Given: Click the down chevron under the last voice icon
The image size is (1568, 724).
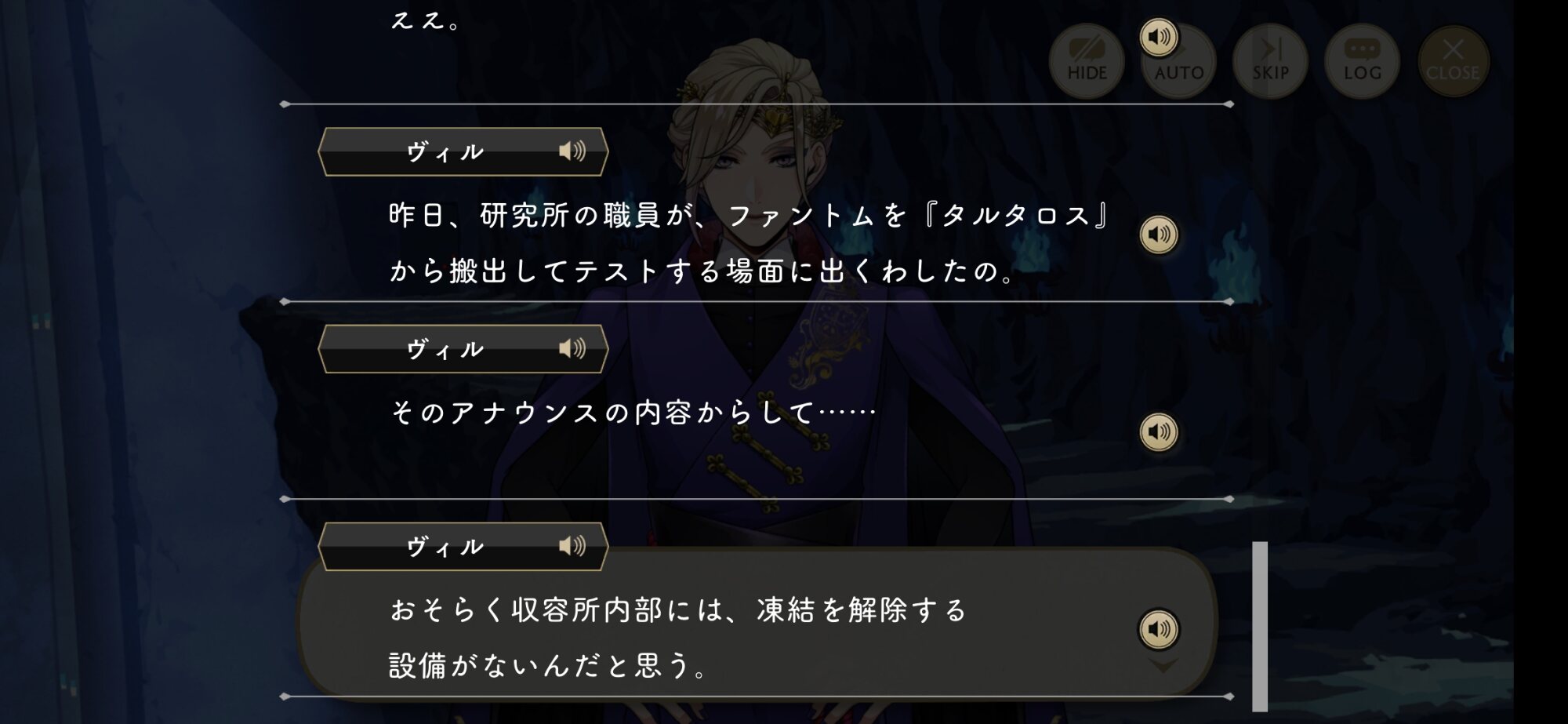Looking at the screenshot, I should pyautogui.click(x=1163, y=665).
